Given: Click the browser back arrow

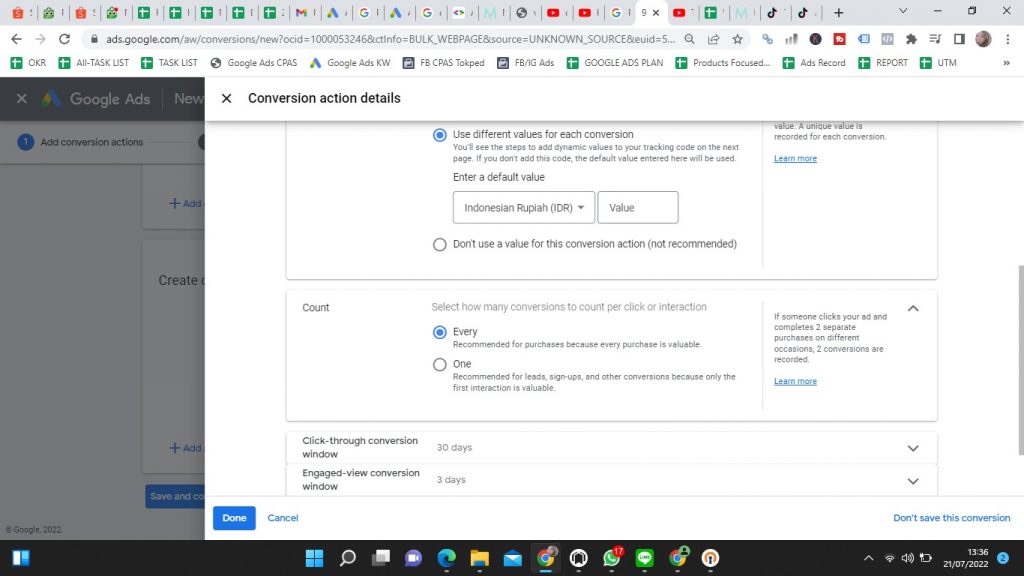Looking at the screenshot, I should 15,39.
